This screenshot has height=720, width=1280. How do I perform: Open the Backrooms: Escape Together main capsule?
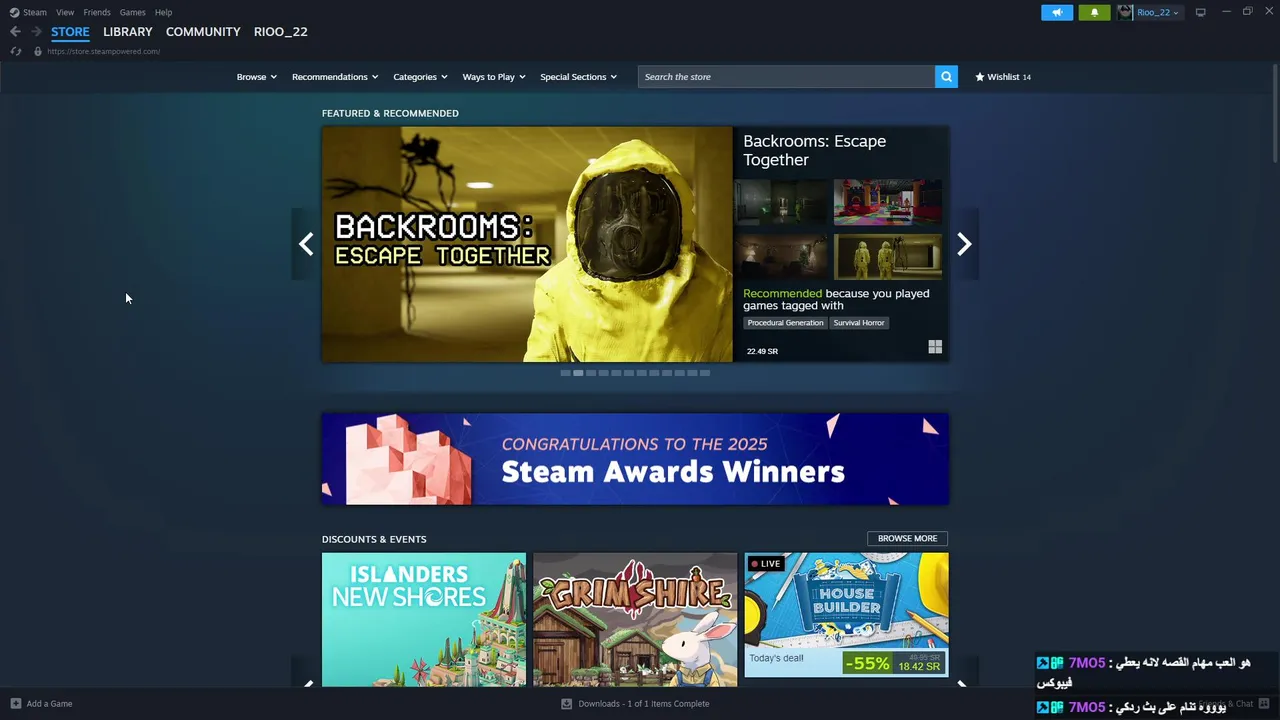[x=527, y=244]
